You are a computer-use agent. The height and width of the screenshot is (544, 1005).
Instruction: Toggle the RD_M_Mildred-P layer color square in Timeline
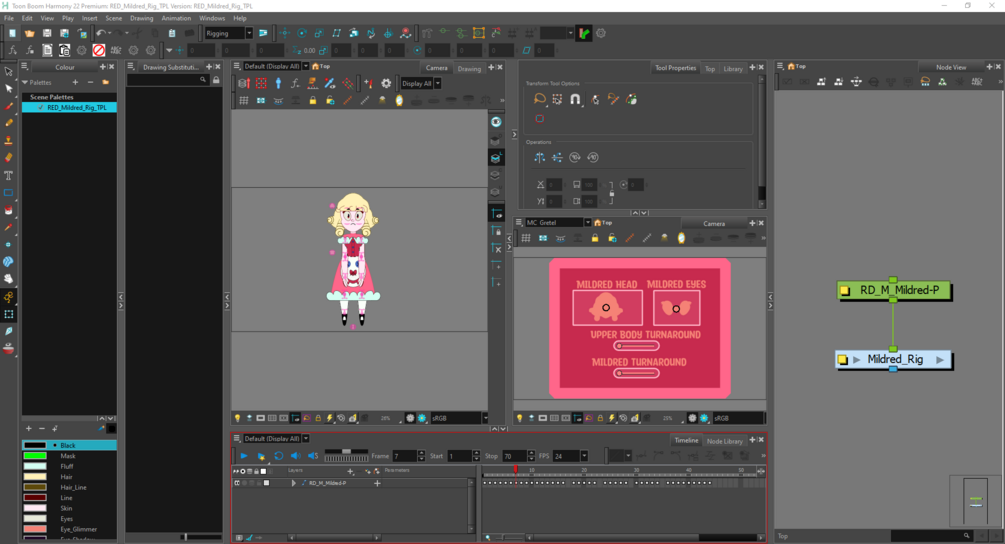[267, 483]
